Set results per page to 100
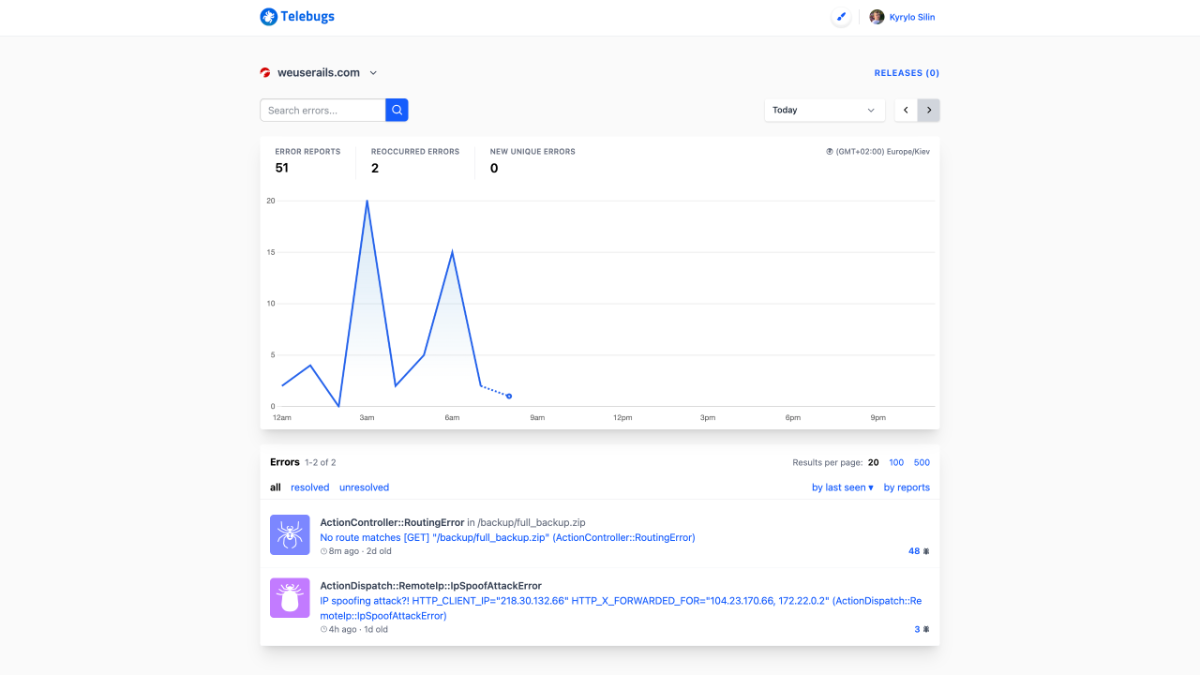The width and height of the screenshot is (1200, 675). (896, 462)
